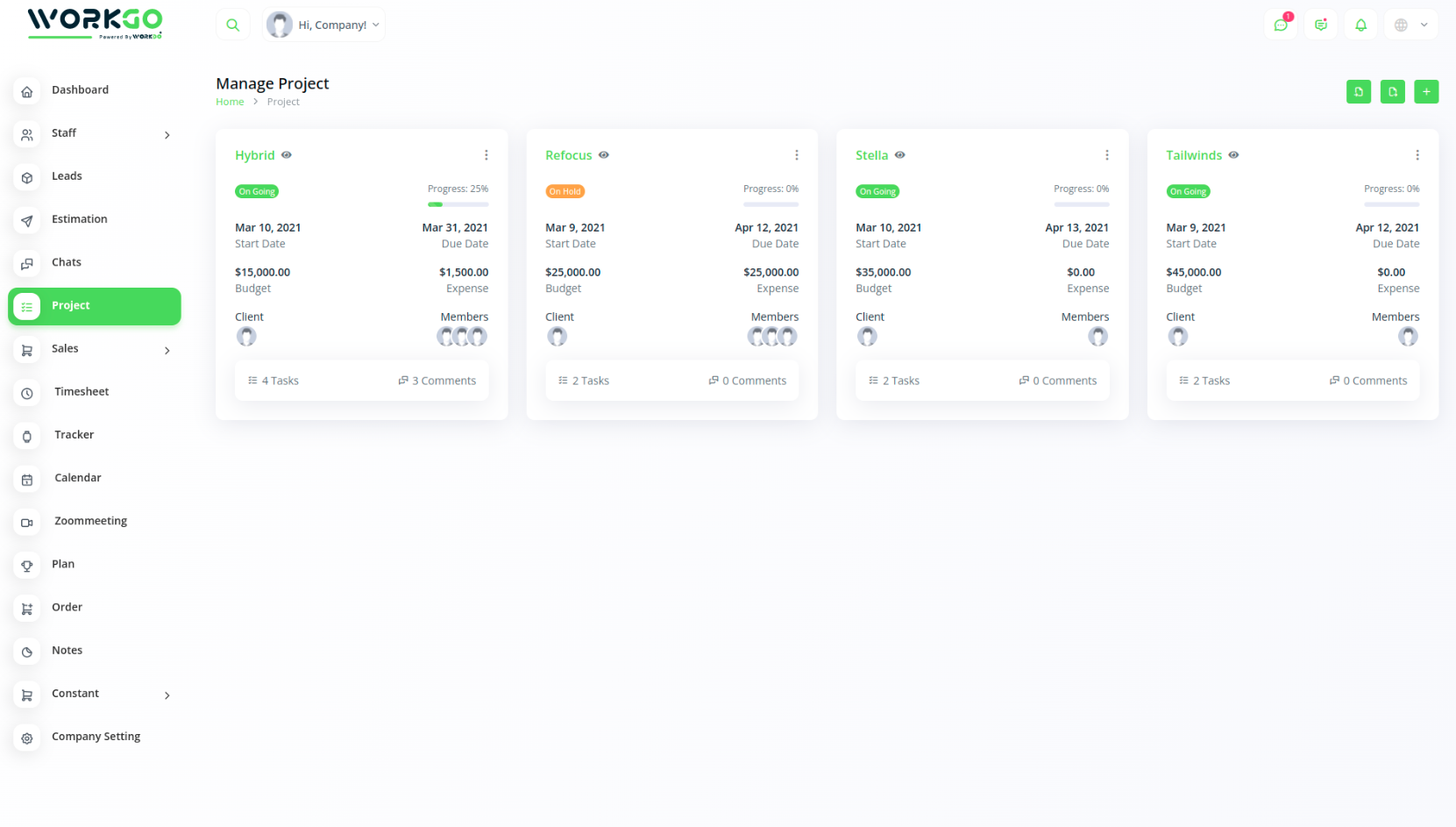
Task: Open the Hi, Company! user dropdown
Action: [324, 25]
